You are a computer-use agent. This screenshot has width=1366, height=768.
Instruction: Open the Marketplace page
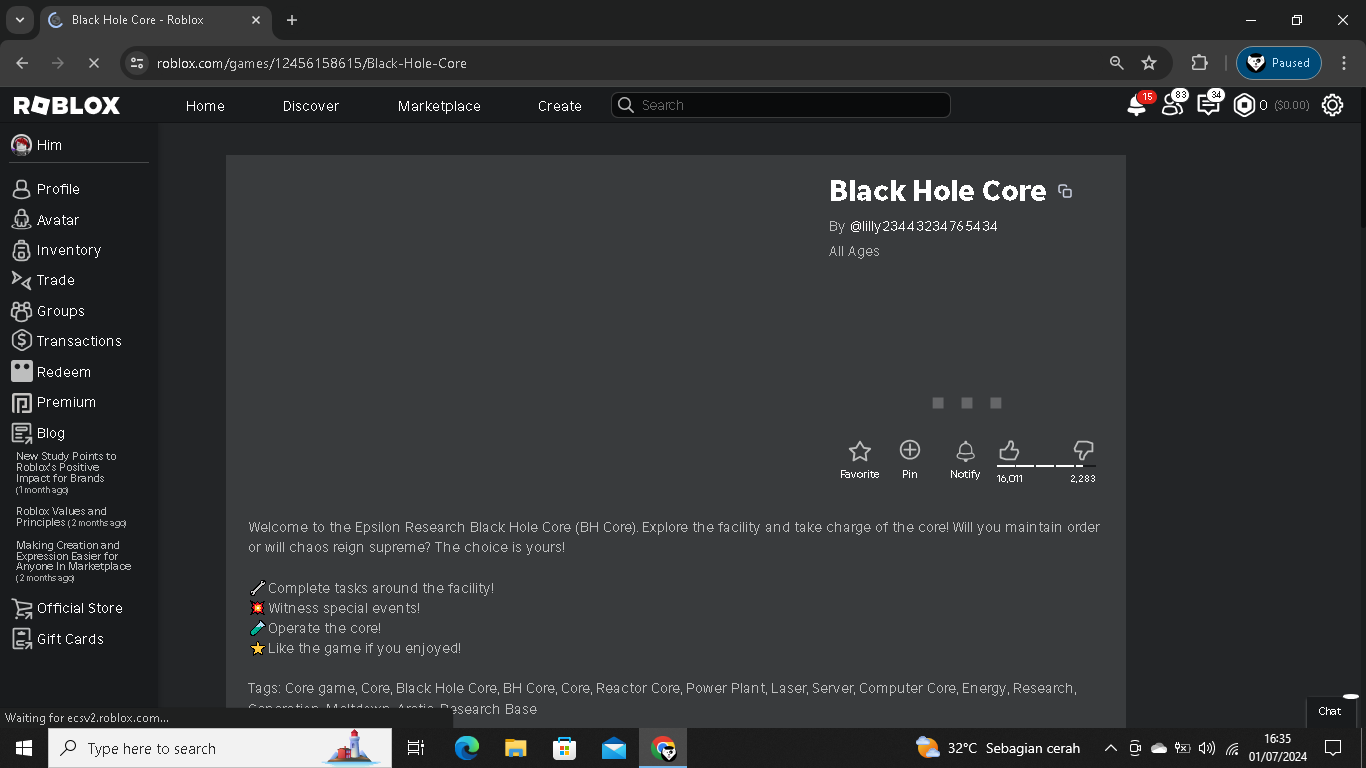439,106
